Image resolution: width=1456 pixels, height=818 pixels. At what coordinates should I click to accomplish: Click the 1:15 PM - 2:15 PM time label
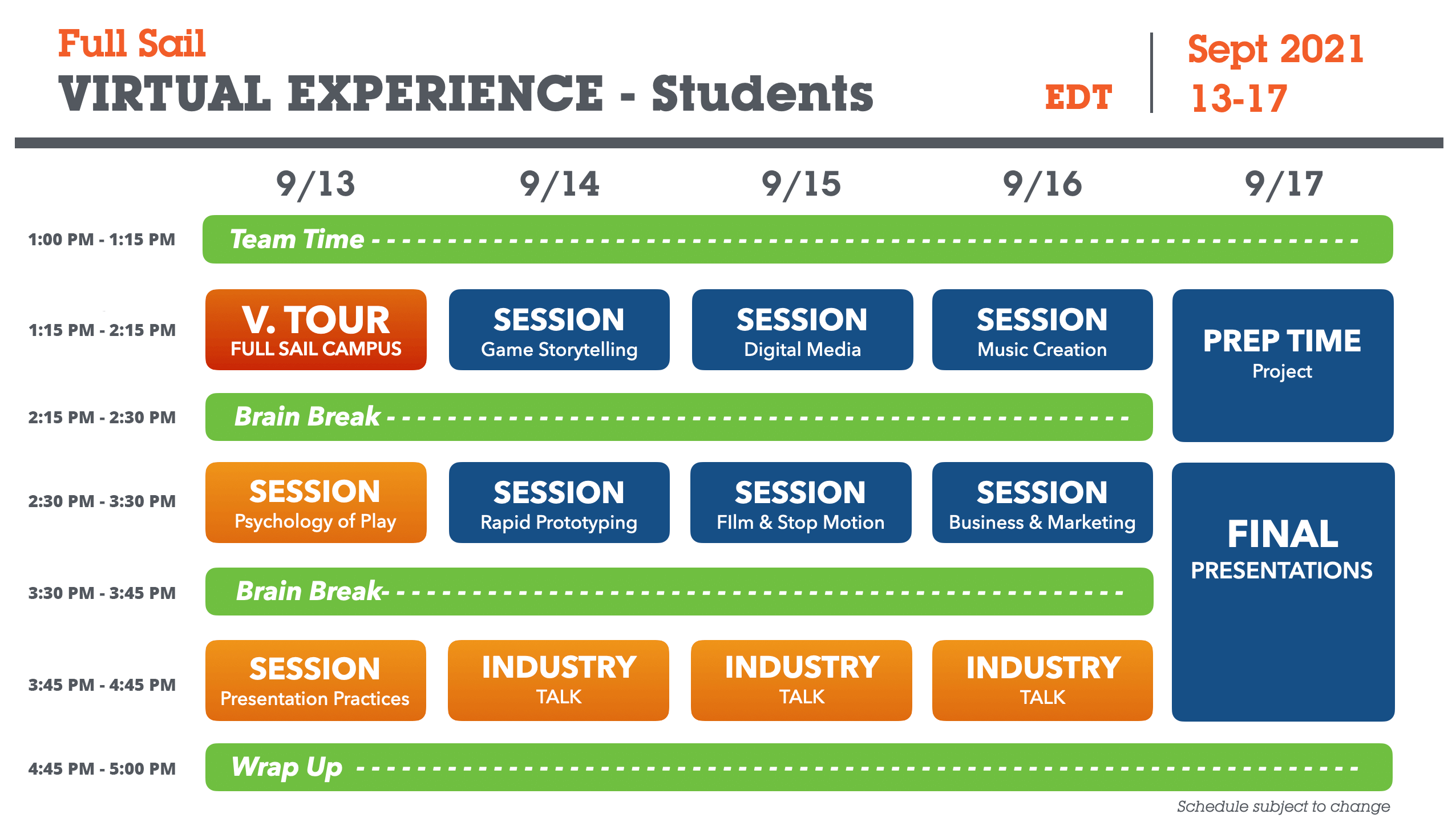(x=102, y=330)
